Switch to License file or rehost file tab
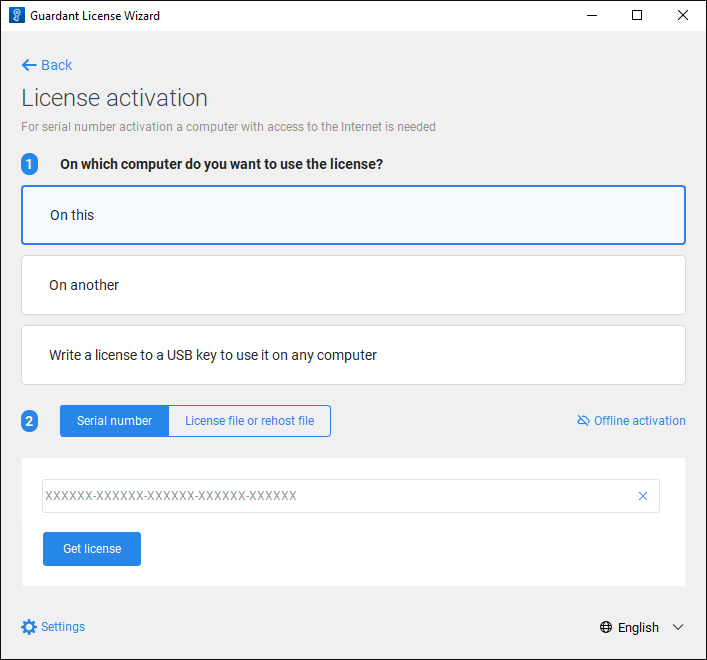The image size is (707, 660). coord(249,421)
